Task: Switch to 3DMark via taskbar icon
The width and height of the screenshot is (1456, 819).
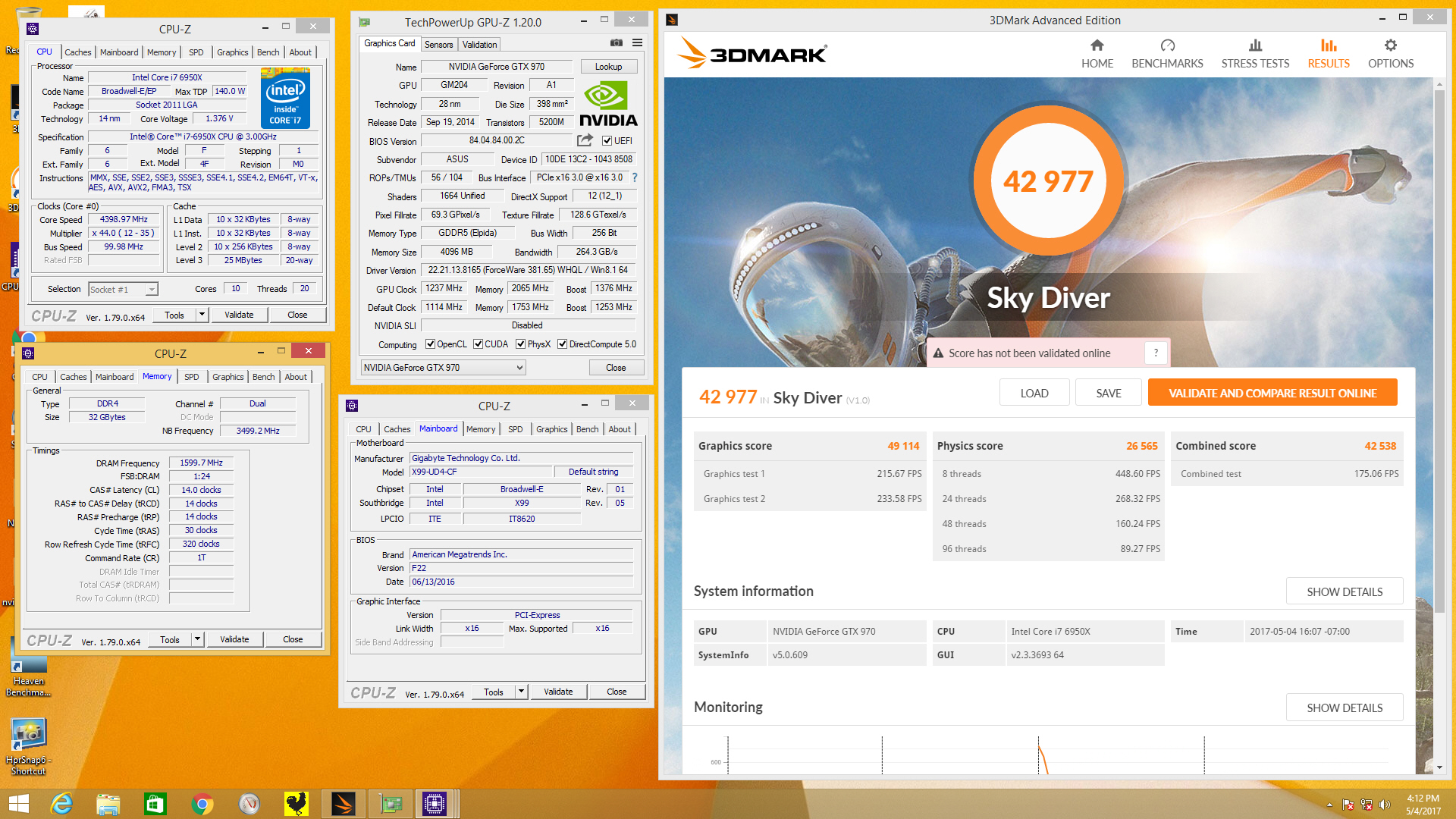Action: tap(344, 803)
